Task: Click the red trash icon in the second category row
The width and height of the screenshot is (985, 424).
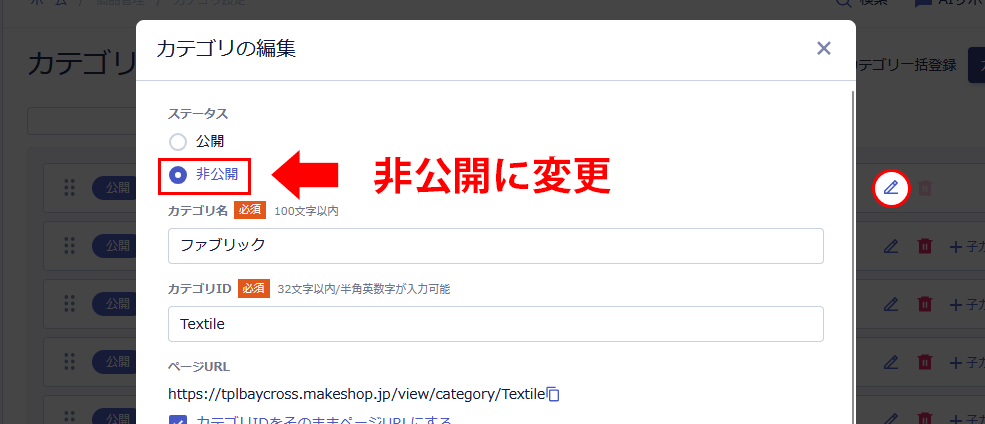Action: point(925,246)
